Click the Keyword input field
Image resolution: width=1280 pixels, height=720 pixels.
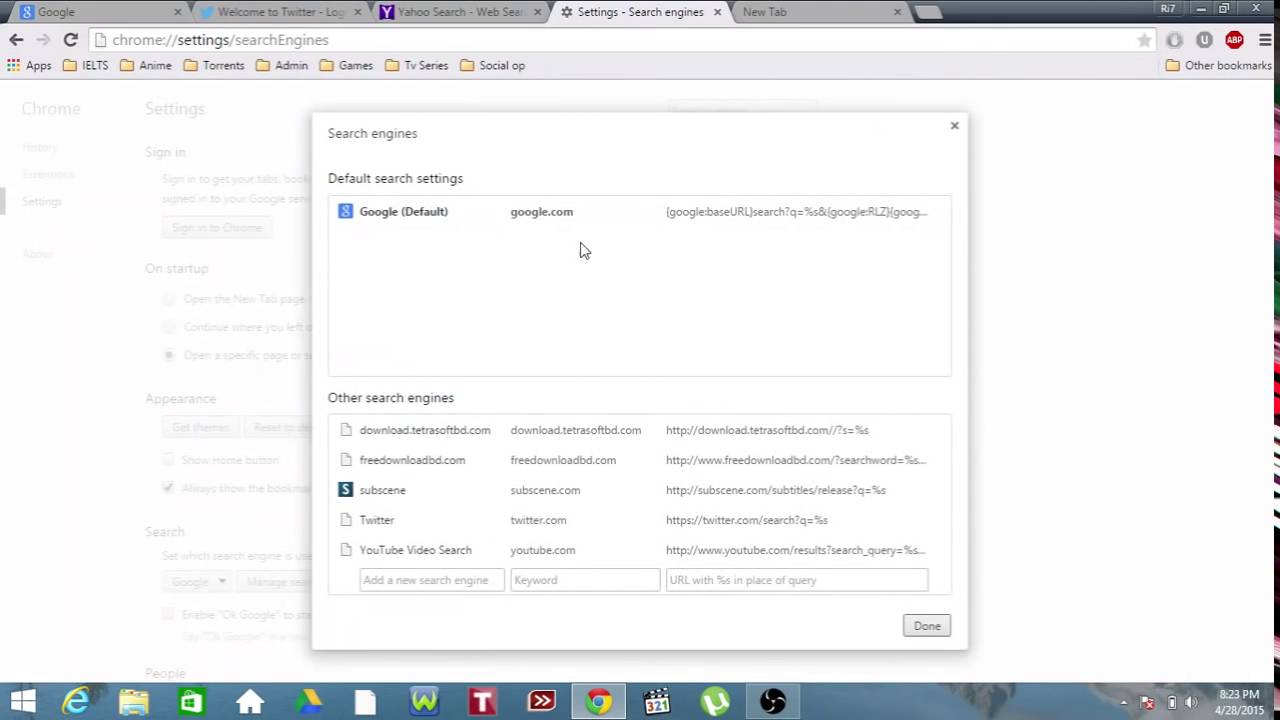click(x=585, y=580)
